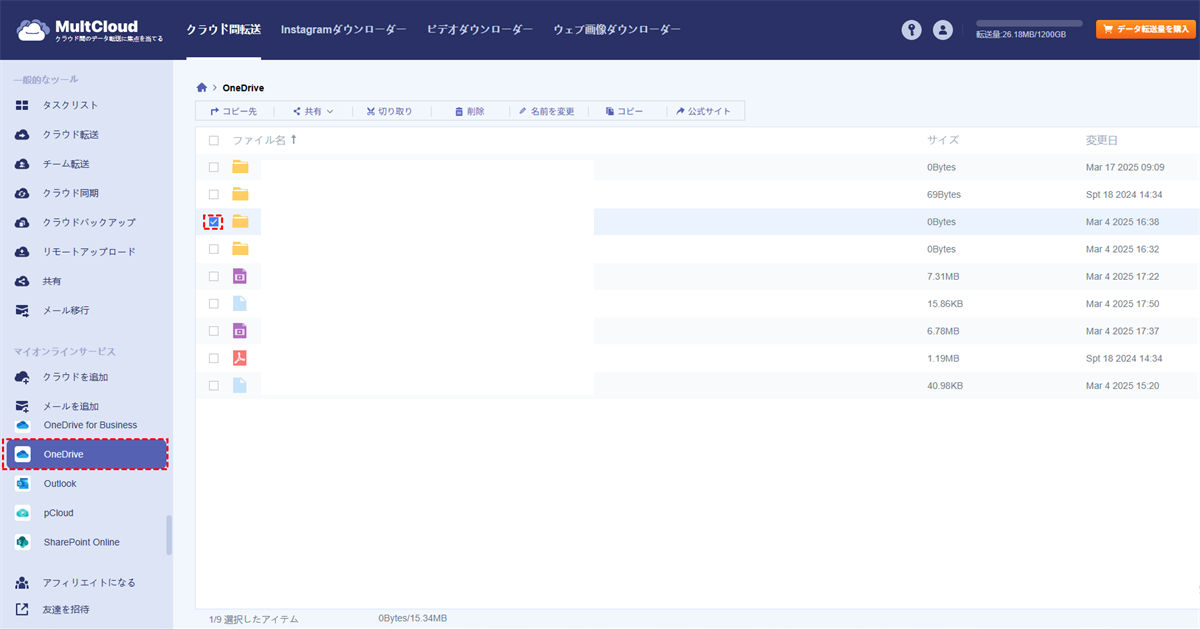
Task: Open the user account profile icon
Action: 942,30
